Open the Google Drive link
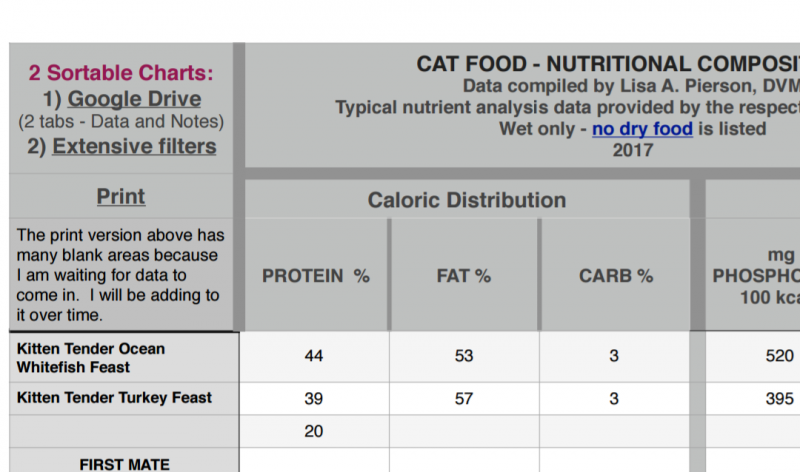800x472 pixels. point(134,99)
